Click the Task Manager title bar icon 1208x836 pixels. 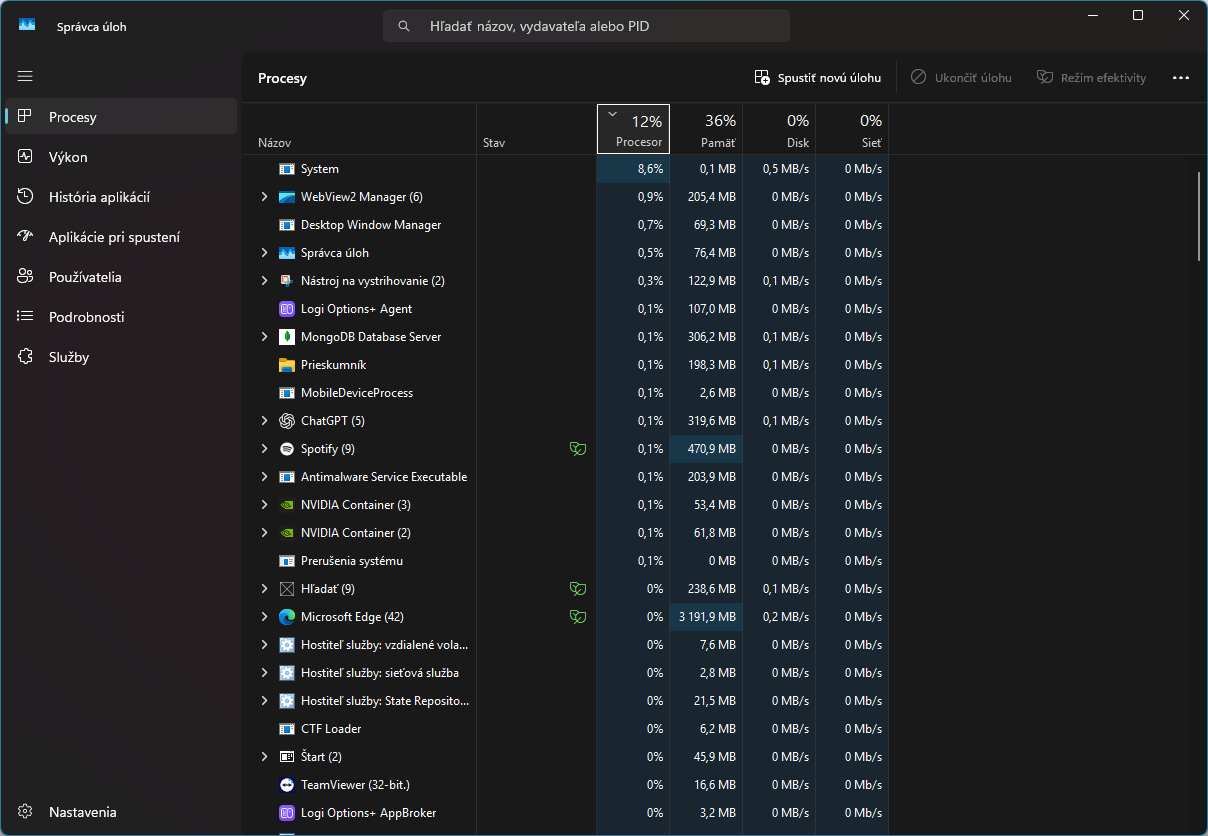(27, 26)
